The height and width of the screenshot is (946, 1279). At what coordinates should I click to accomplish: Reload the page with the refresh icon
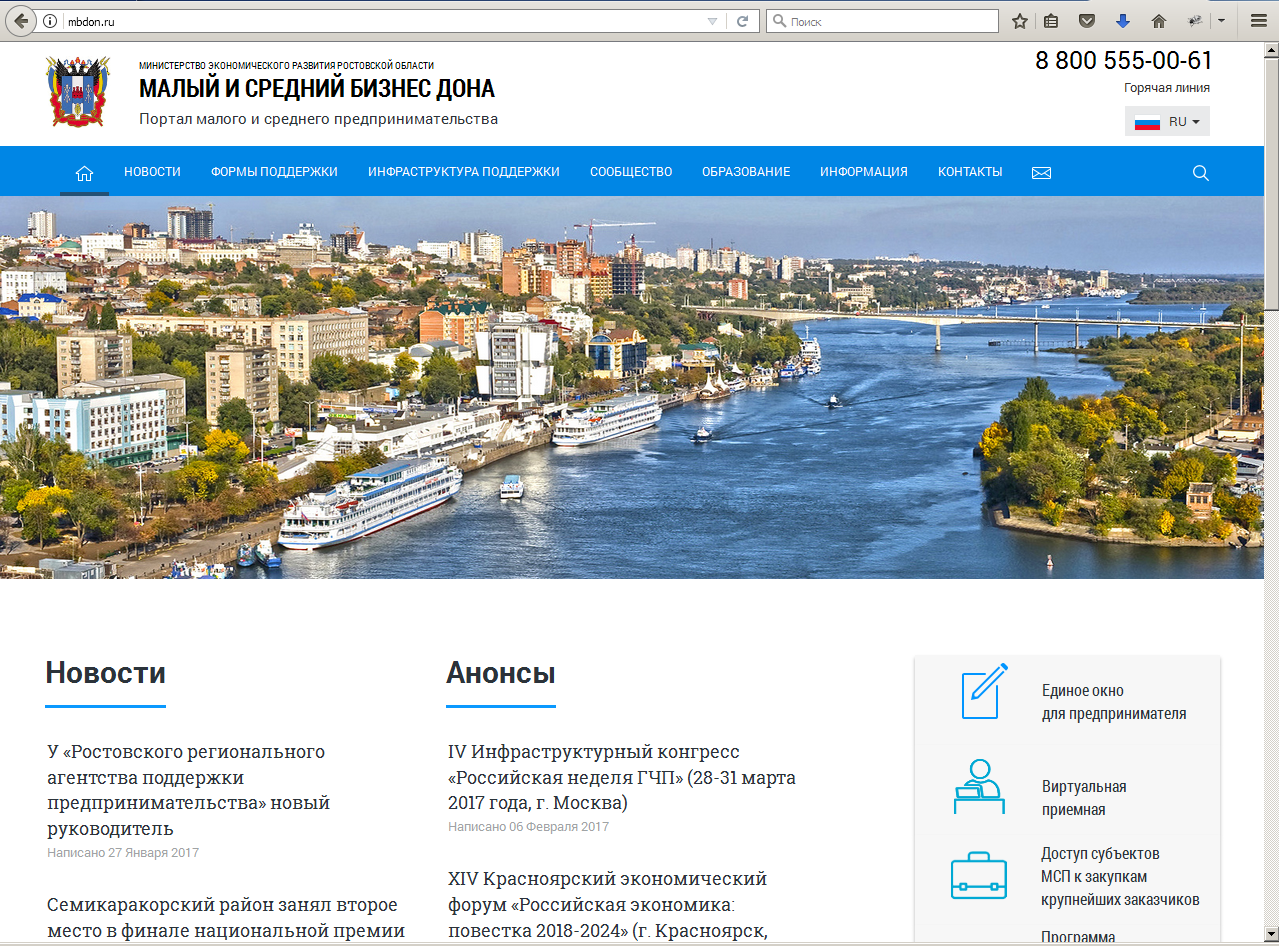click(x=743, y=21)
